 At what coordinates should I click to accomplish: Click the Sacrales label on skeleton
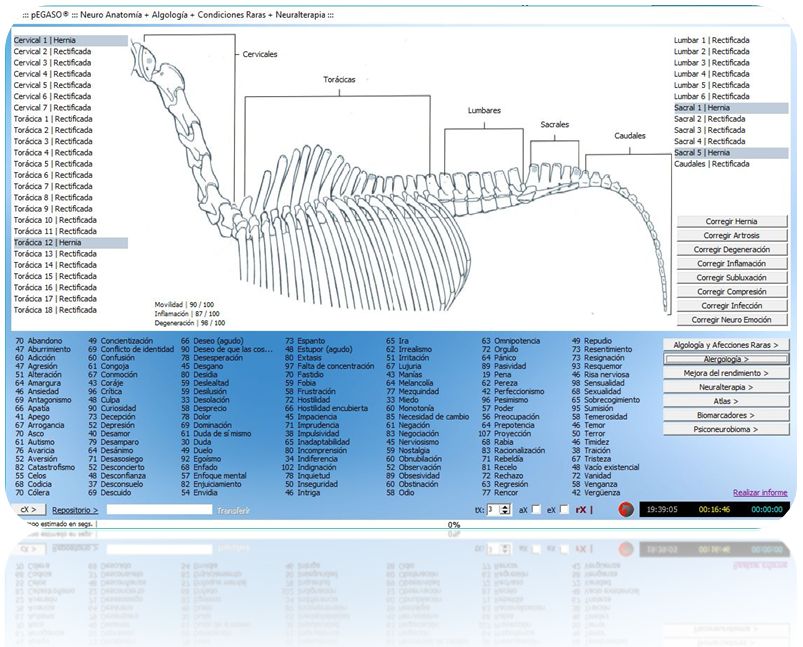pyautogui.click(x=555, y=124)
